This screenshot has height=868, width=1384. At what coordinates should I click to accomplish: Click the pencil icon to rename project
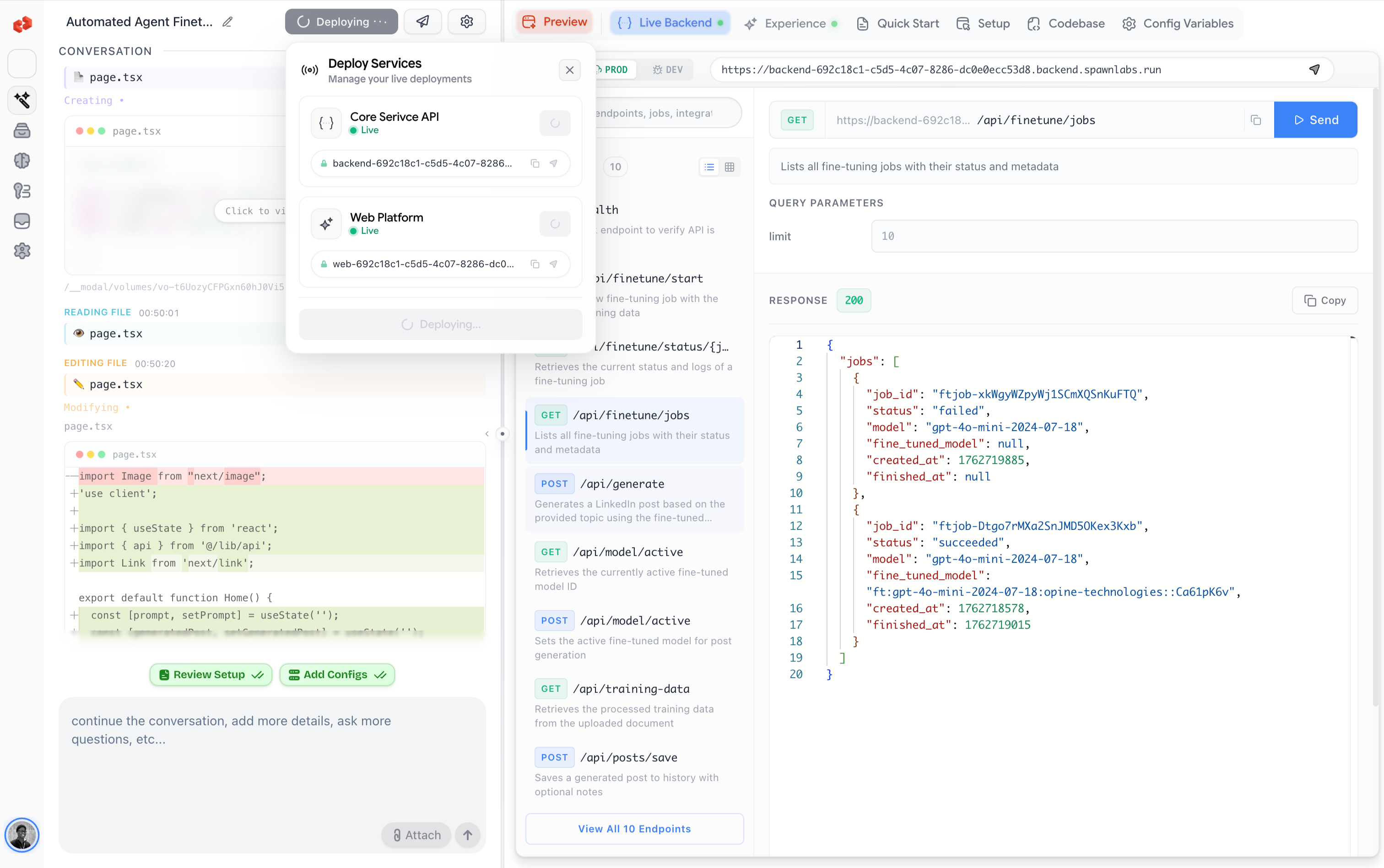(x=227, y=22)
